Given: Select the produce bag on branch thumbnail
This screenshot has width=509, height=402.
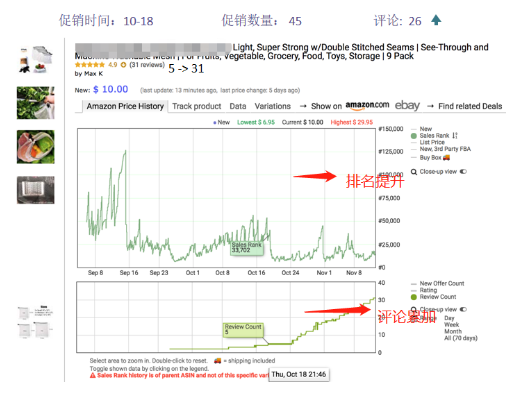Looking at the screenshot, I should tap(36, 103).
